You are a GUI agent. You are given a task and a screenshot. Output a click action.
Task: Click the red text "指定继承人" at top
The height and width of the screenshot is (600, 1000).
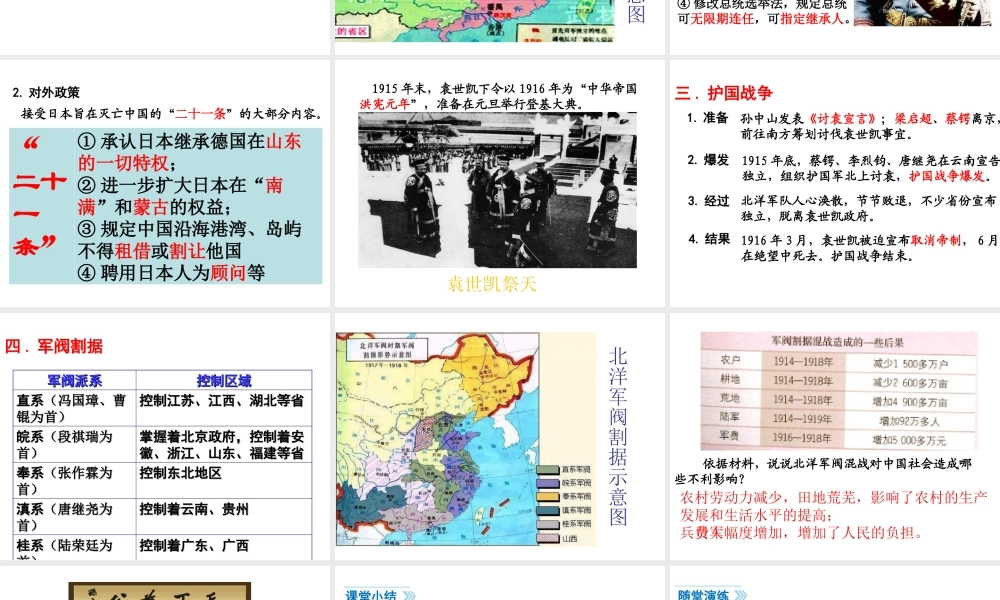click(x=812, y=19)
